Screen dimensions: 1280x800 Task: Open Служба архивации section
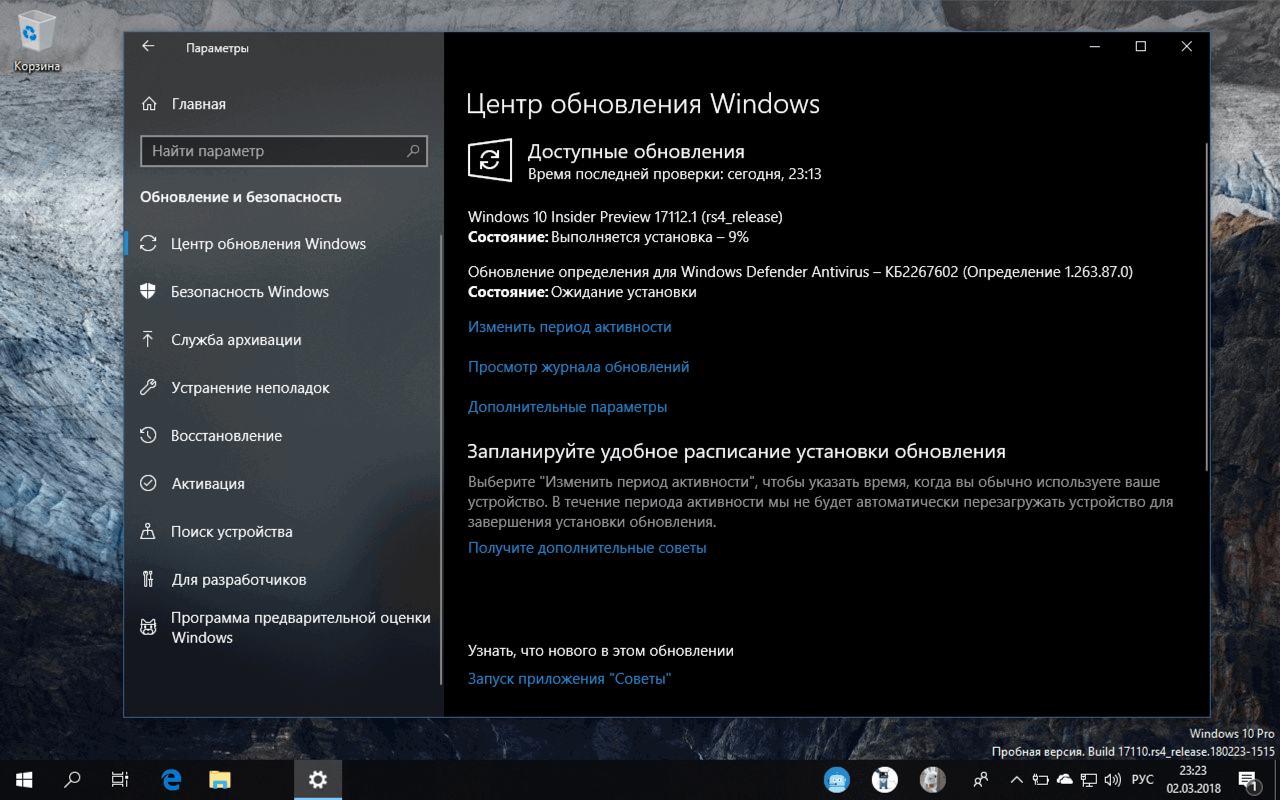click(x=282, y=340)
